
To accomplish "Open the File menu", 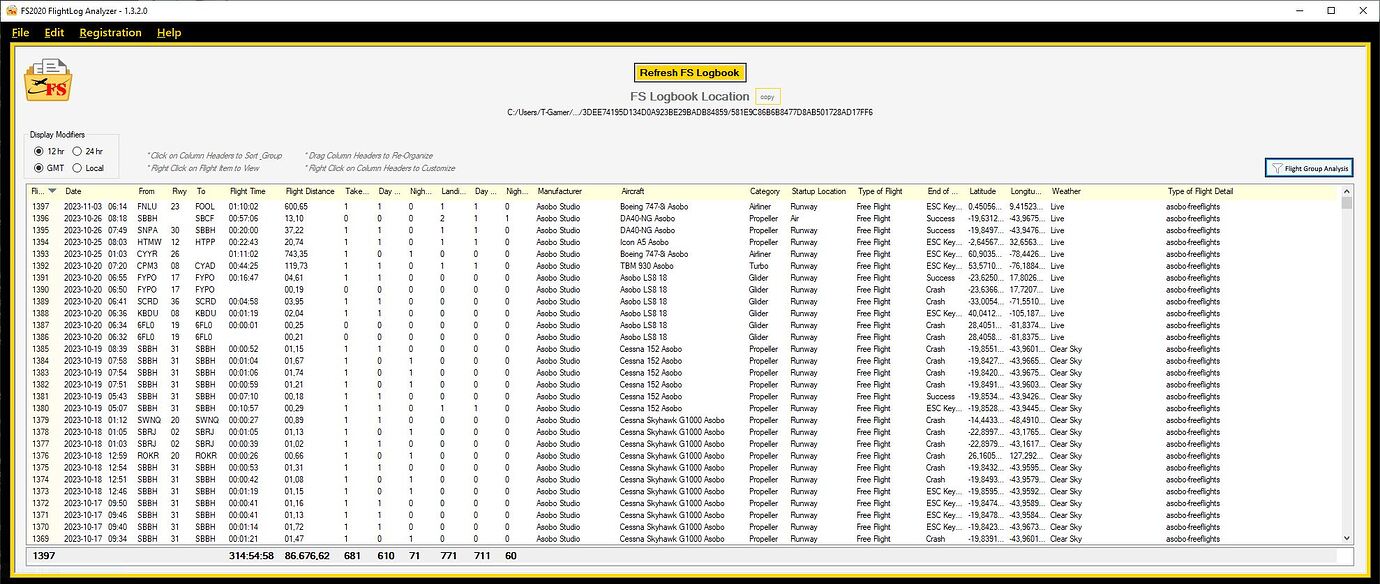I will point(20,32).
